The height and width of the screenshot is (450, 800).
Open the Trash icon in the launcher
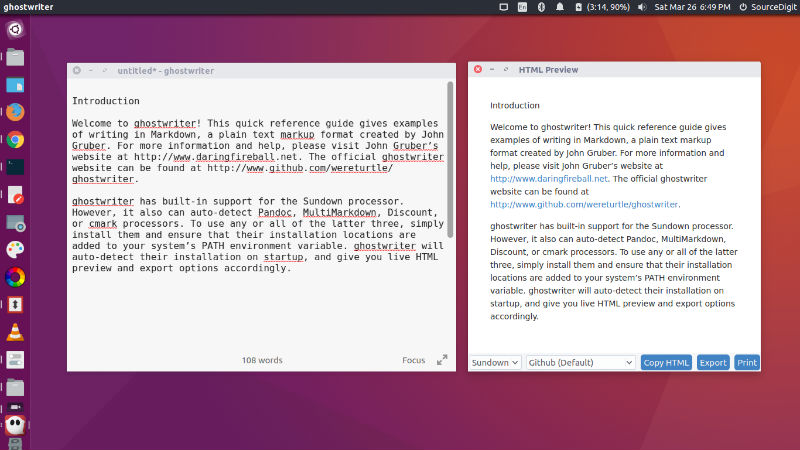point(15,443)
